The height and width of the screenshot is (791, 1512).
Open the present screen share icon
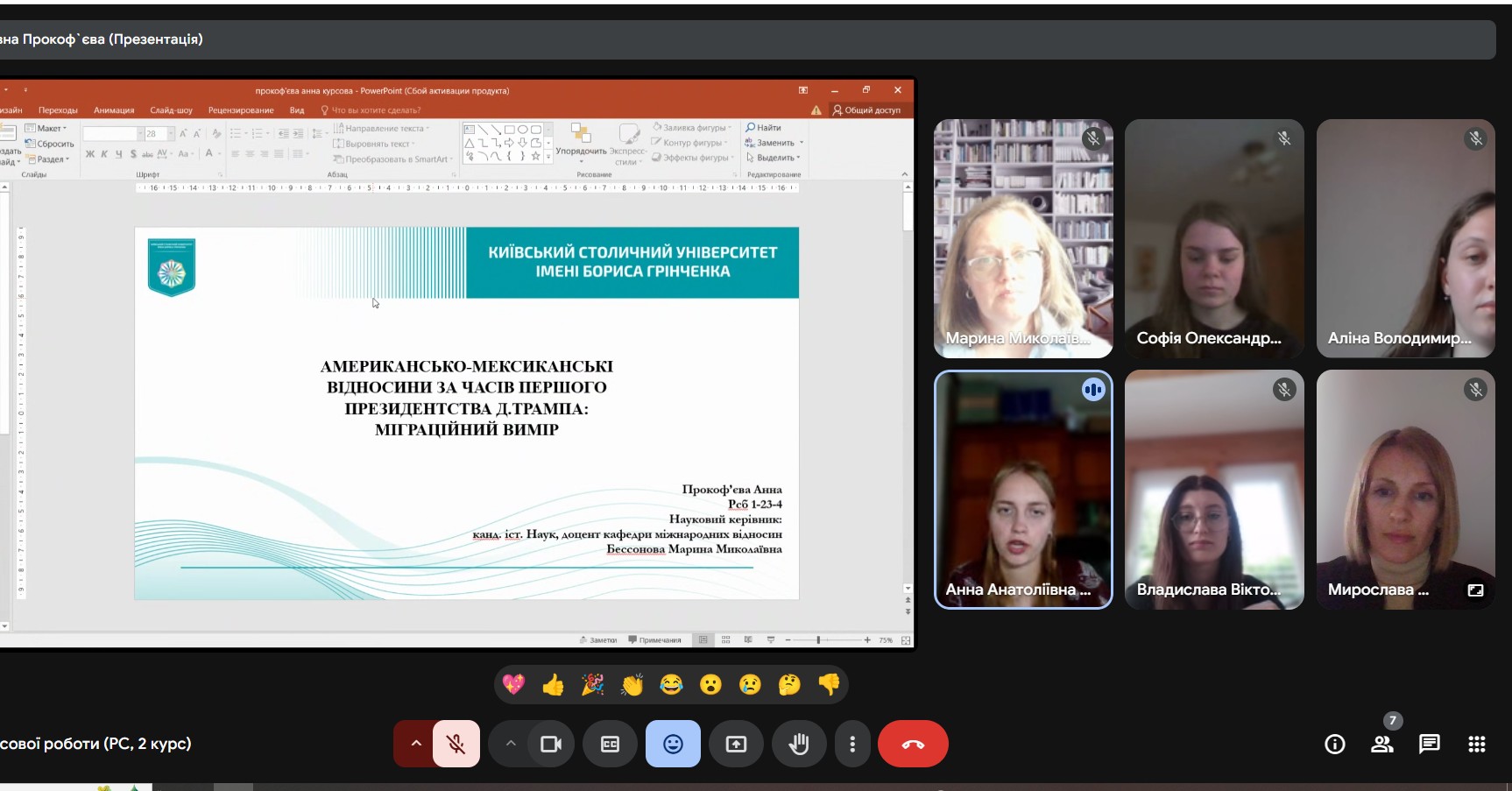[736, 744]
